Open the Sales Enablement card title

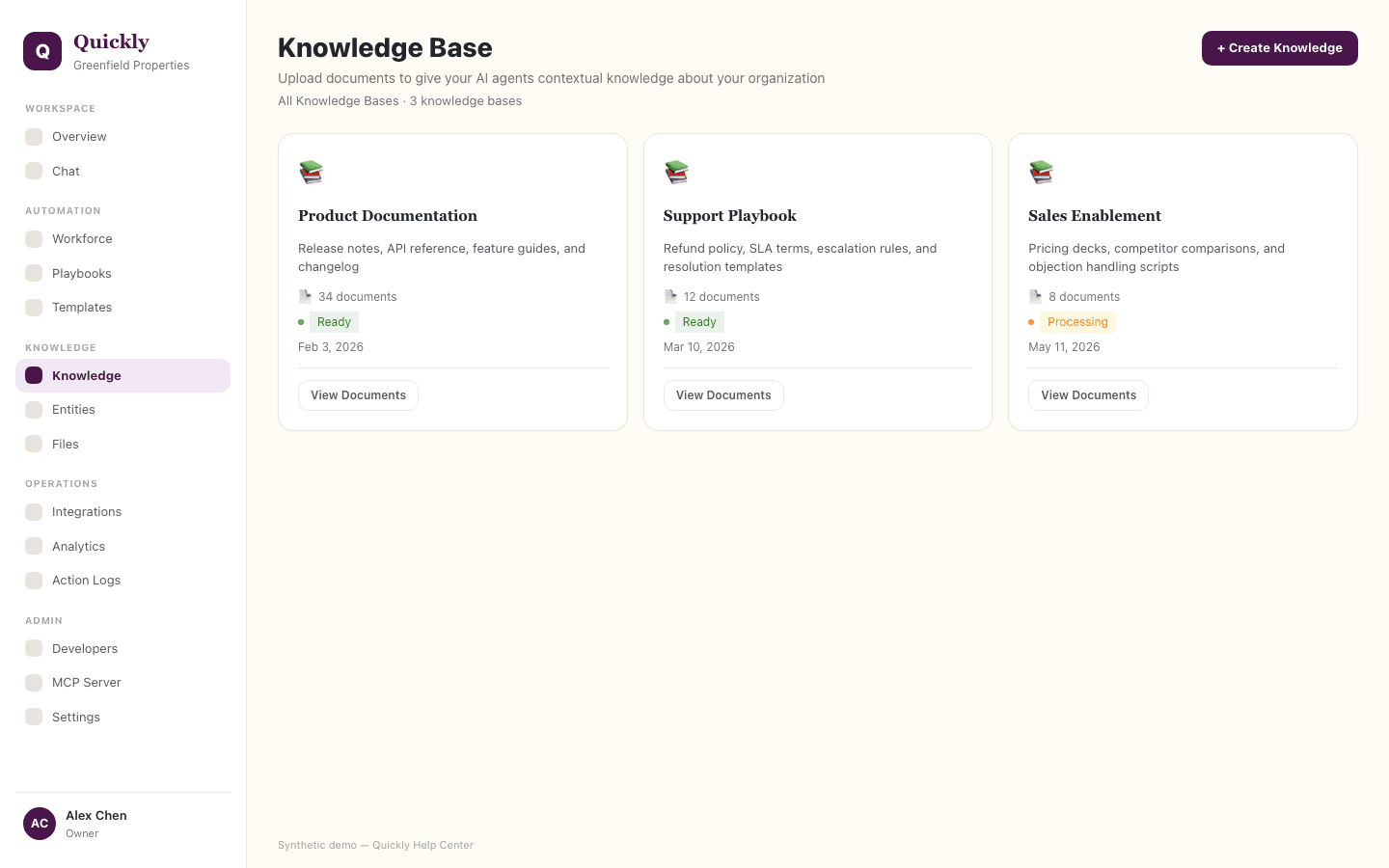pyautogui.click(x=1095, y=216)
